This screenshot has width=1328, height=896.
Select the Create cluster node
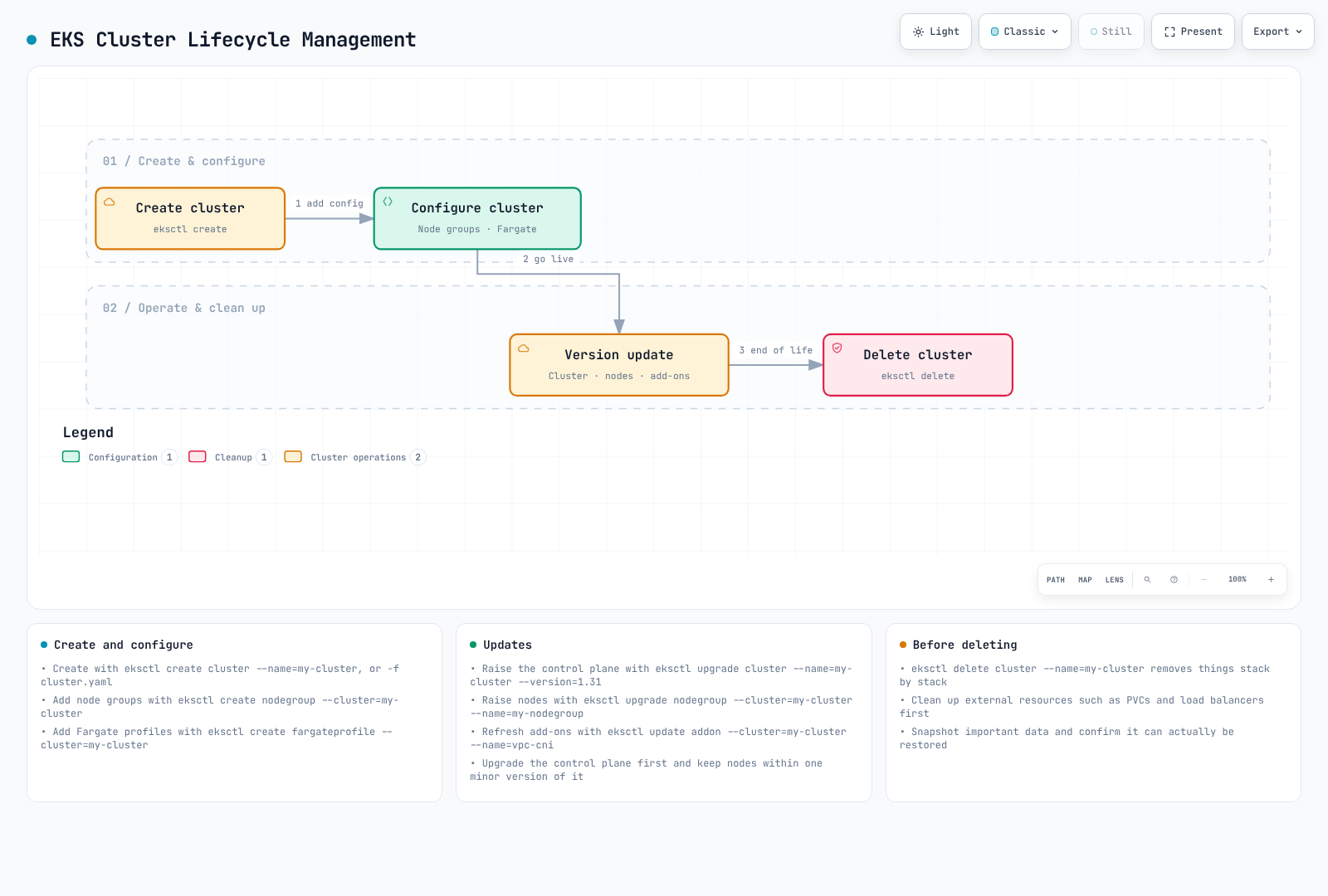(x=190, y=218)
